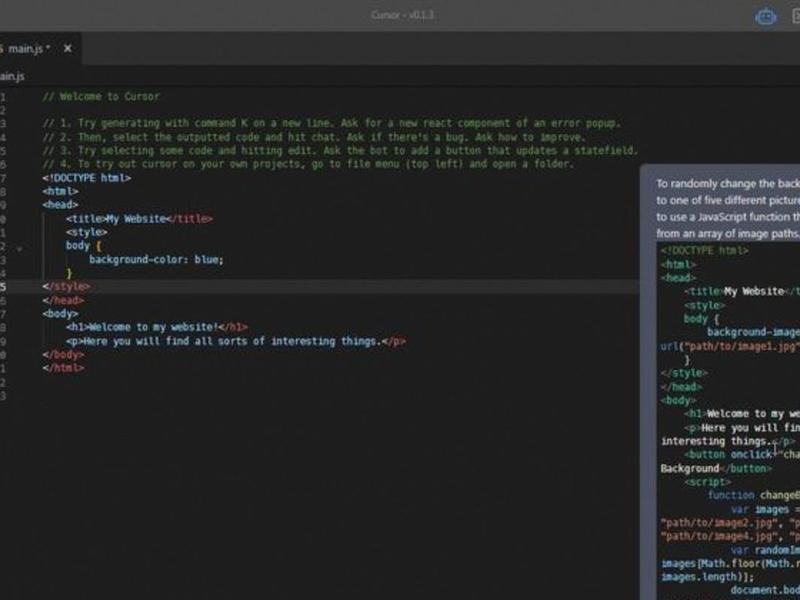Collapse the body CSS block fold arrow
800x600 pixels.
19,249
